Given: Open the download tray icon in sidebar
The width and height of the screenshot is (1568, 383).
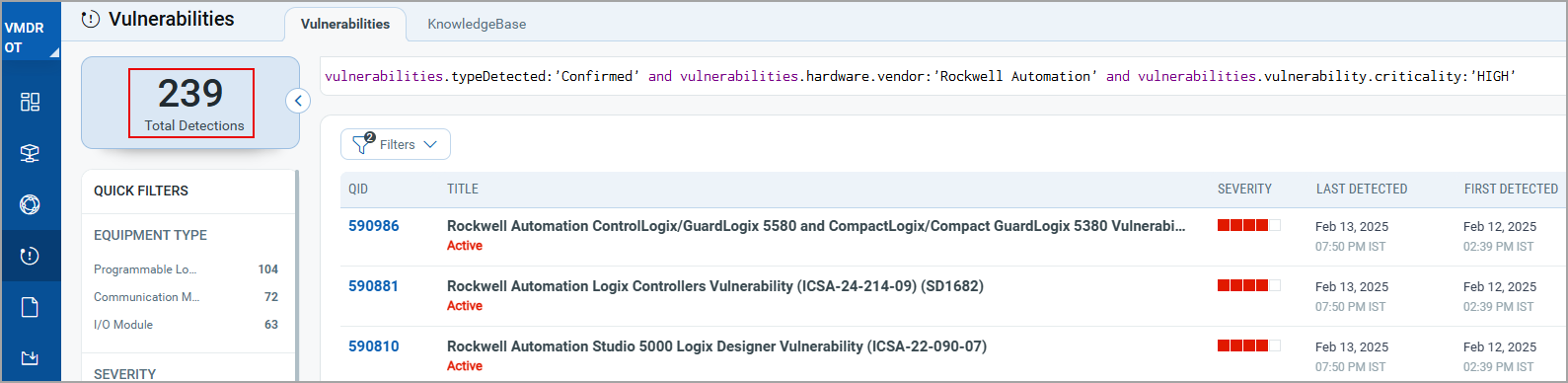Looking at the screenshot, I should pyautogui.click(x=30, y=357).
